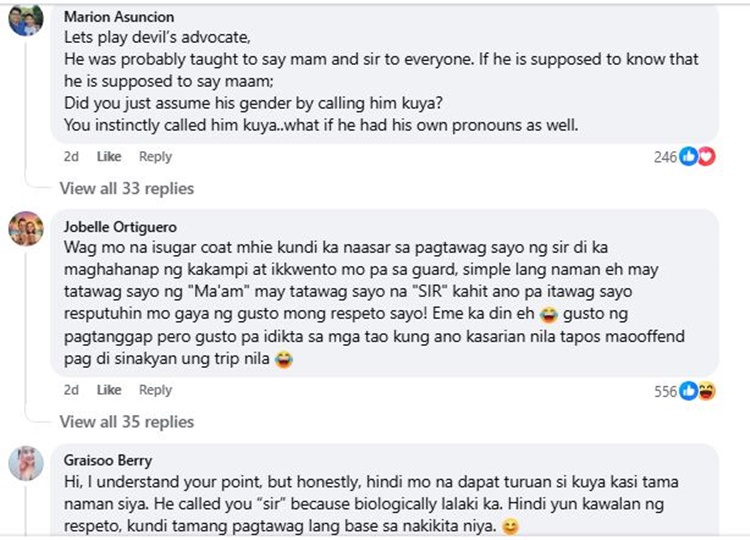
Task: Open Marion Asuncion's profile picture
Action: coord(25,20)
